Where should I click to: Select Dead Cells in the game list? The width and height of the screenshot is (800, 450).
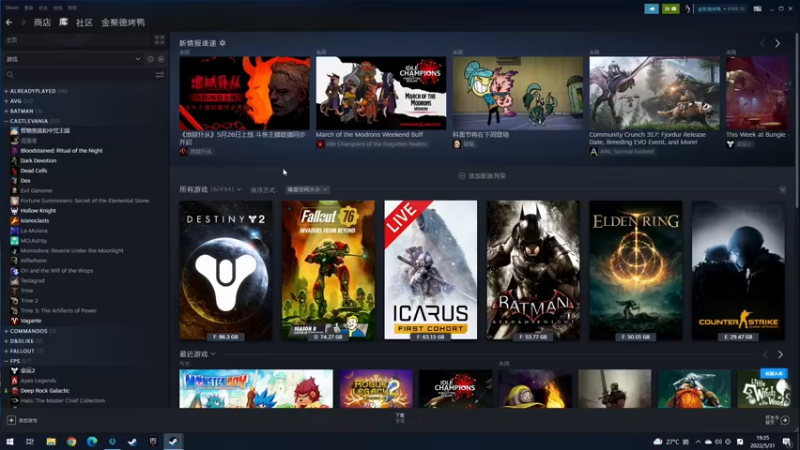34,170
